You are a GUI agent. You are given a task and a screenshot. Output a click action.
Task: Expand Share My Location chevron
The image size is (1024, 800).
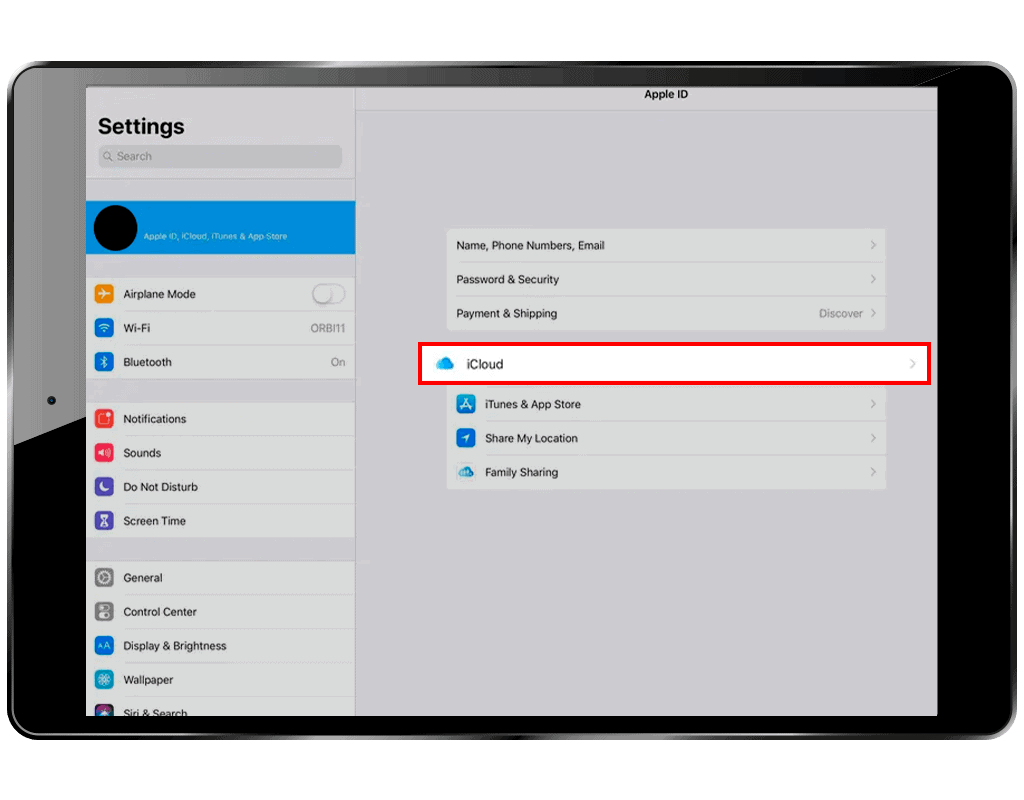pyautogui.click(x=873, y=438)
